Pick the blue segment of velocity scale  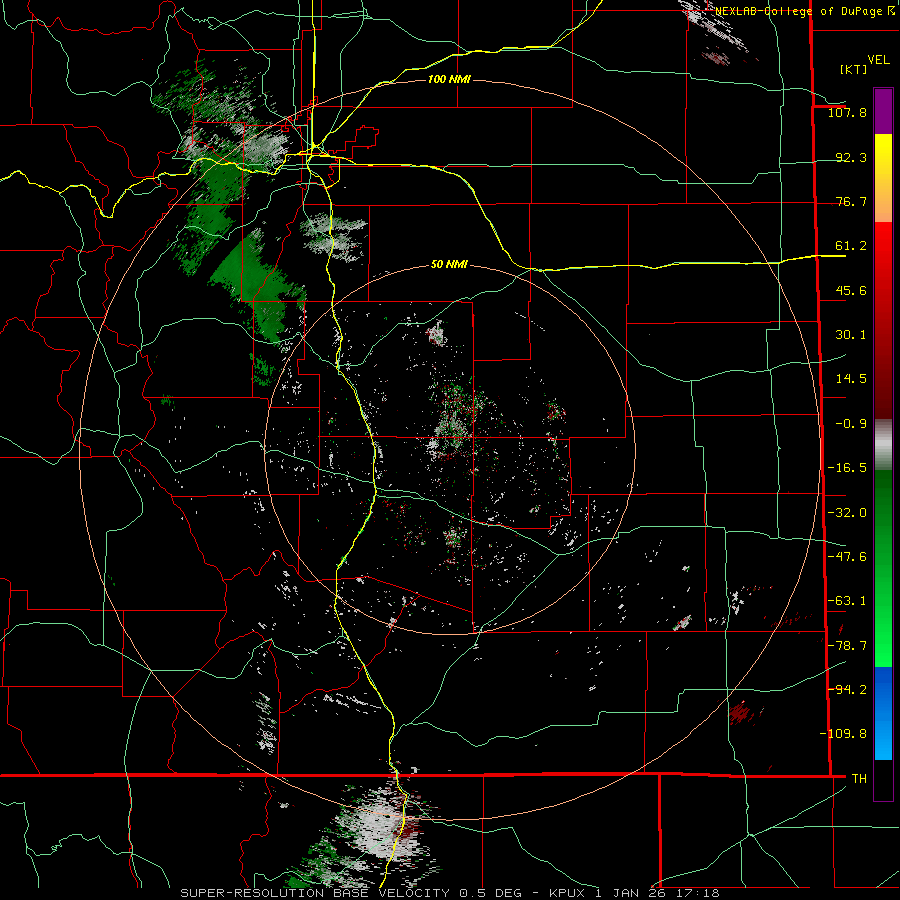click(883, 713)
